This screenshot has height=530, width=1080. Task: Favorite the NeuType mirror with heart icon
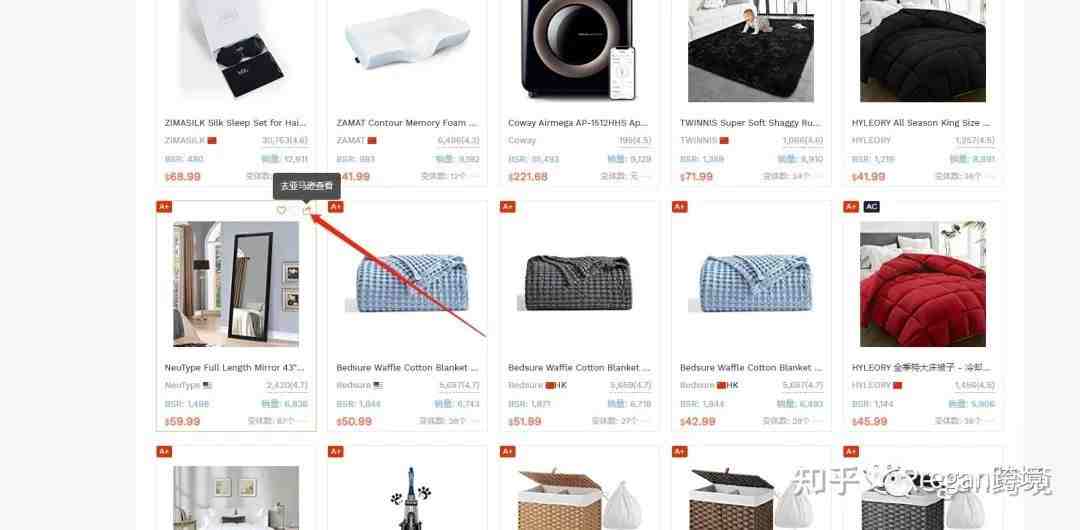[281, 210]
